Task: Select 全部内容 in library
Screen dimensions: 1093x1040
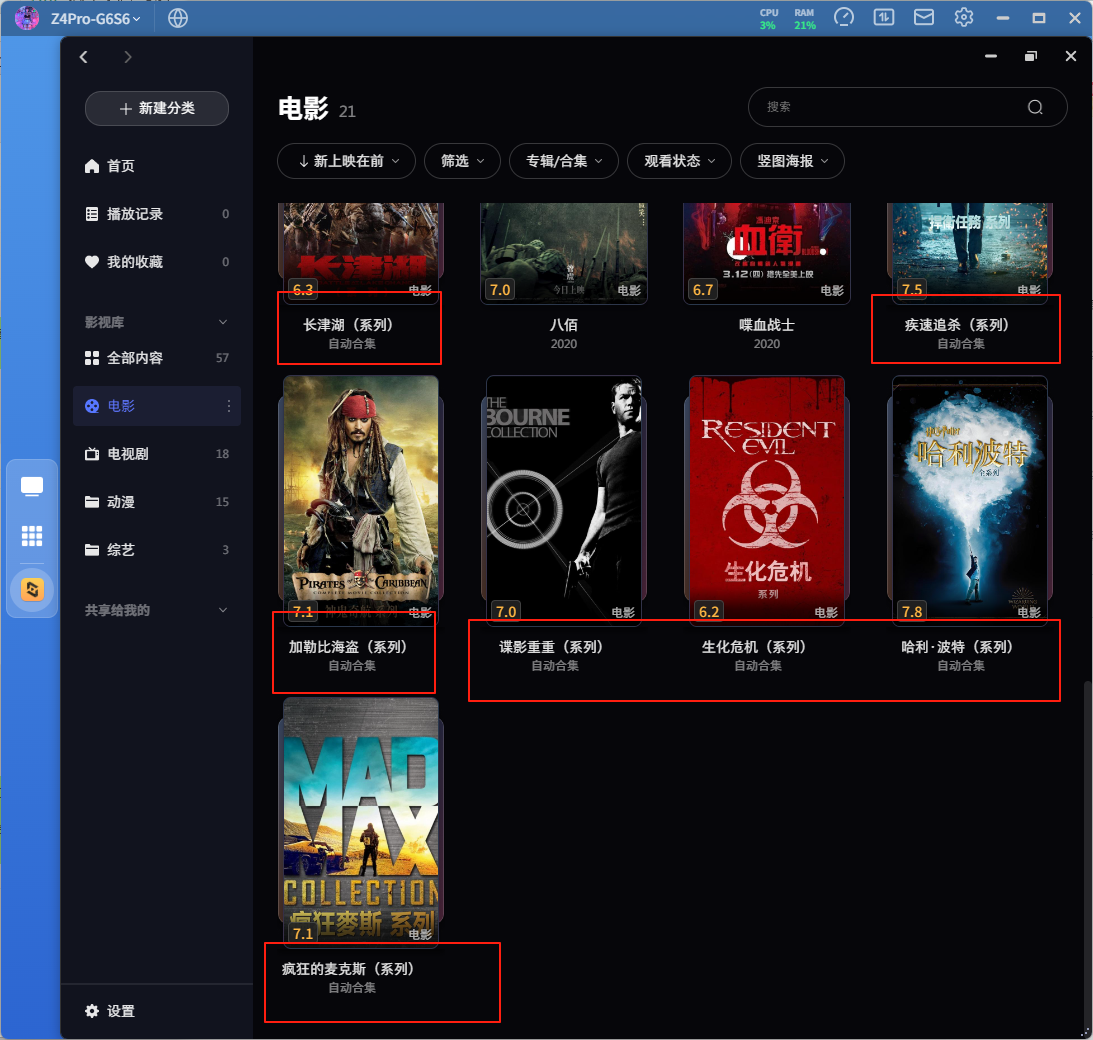Action: pyautogui.click(x=157, y=358)
